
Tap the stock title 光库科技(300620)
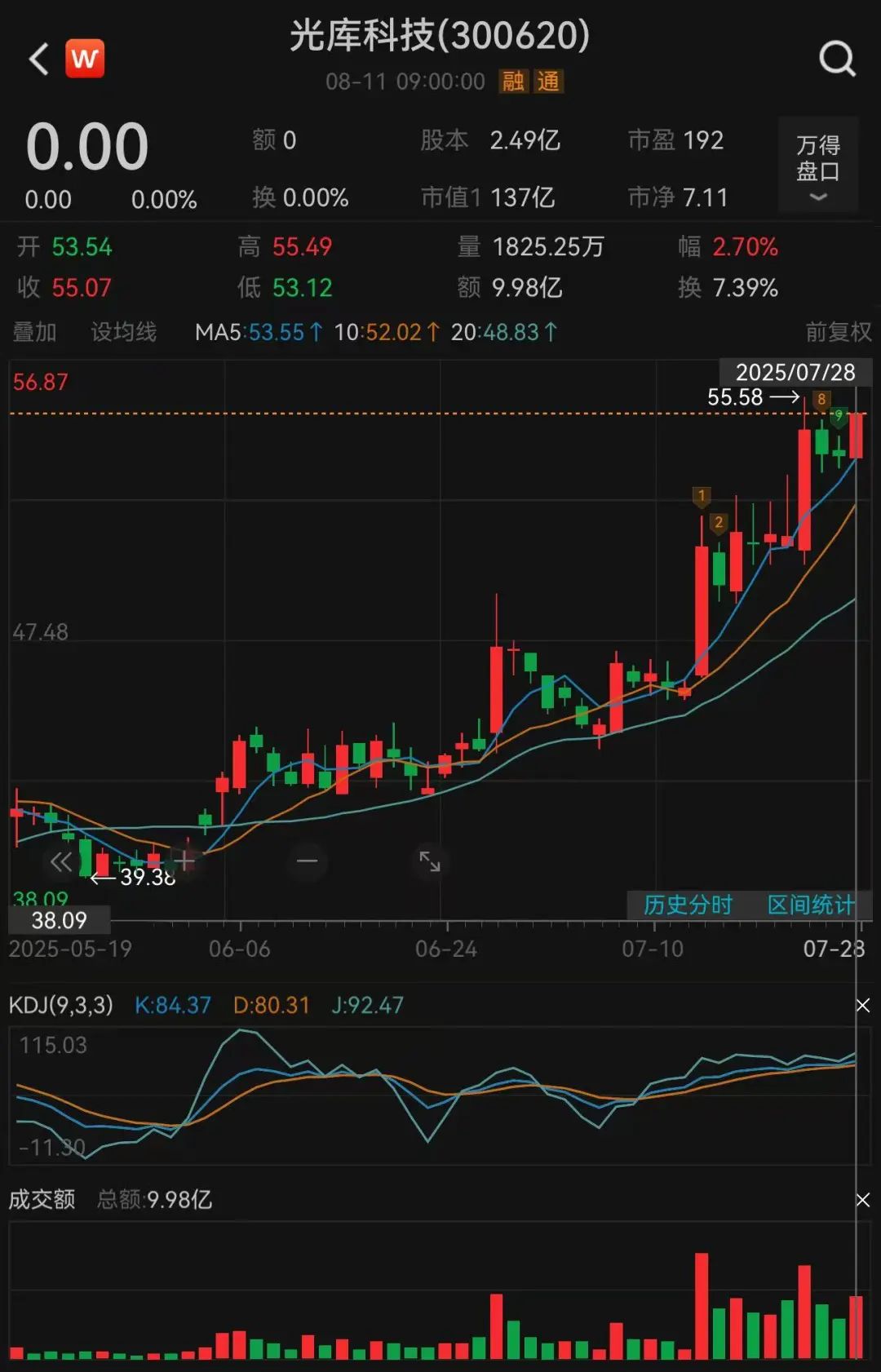(440, 36)
